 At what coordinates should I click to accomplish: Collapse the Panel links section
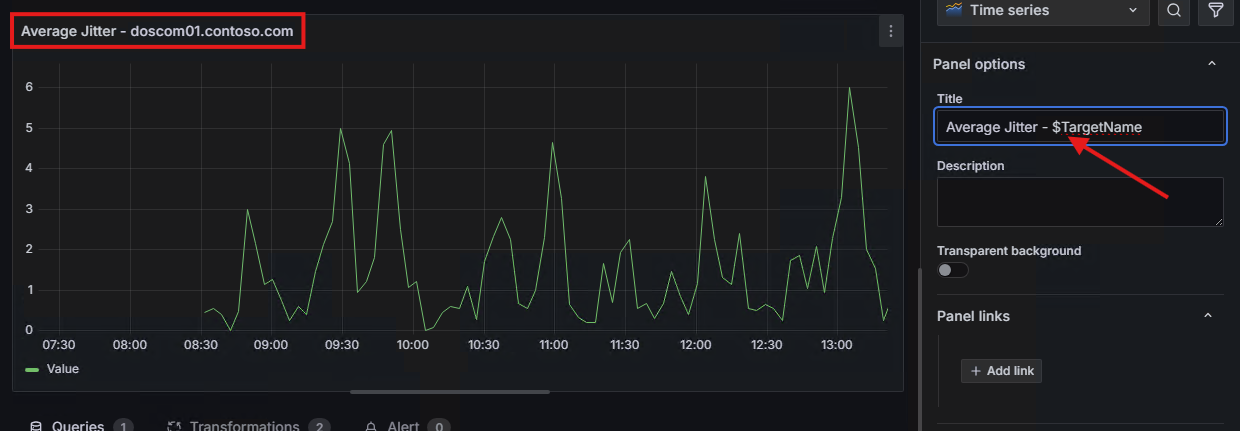[x=1208, y=316]
